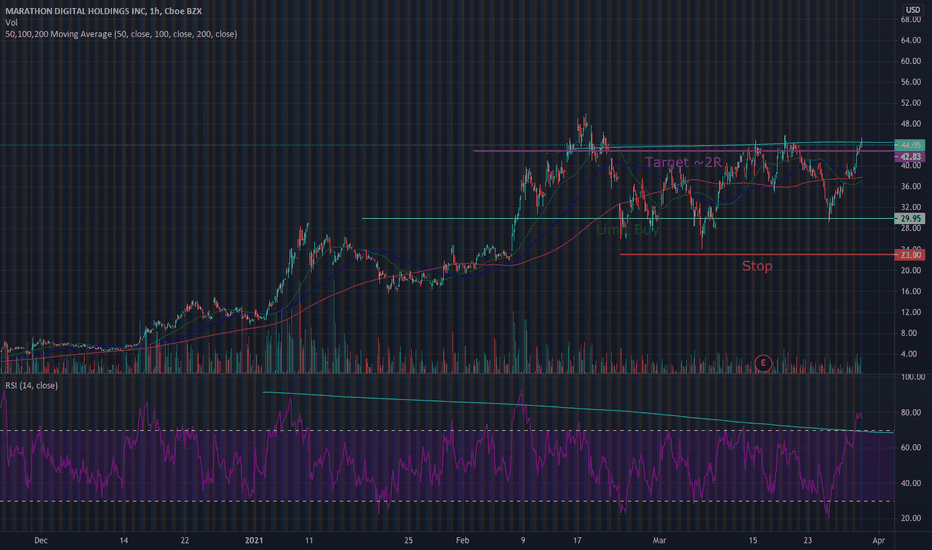932x550 pixels.
Task: Select the 'Limit Buy' annotation text
Action: 628,230
